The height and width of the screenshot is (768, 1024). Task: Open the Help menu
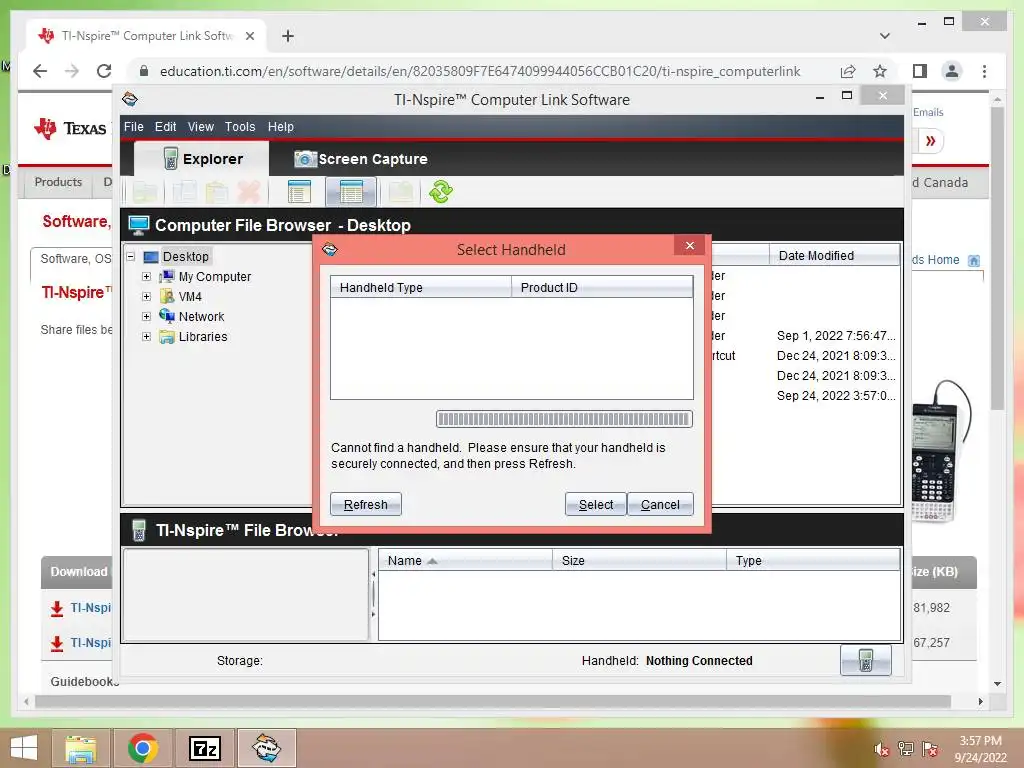tap(281, 127)
